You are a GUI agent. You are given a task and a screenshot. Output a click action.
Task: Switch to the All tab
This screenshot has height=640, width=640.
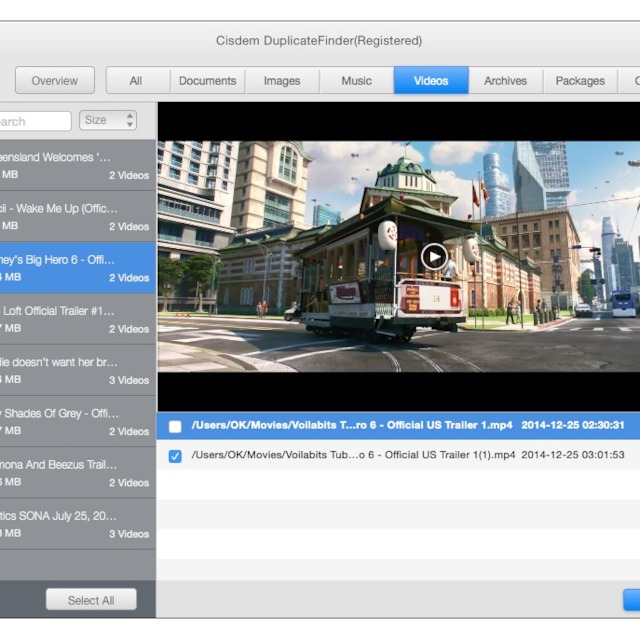tap(135, 81)
